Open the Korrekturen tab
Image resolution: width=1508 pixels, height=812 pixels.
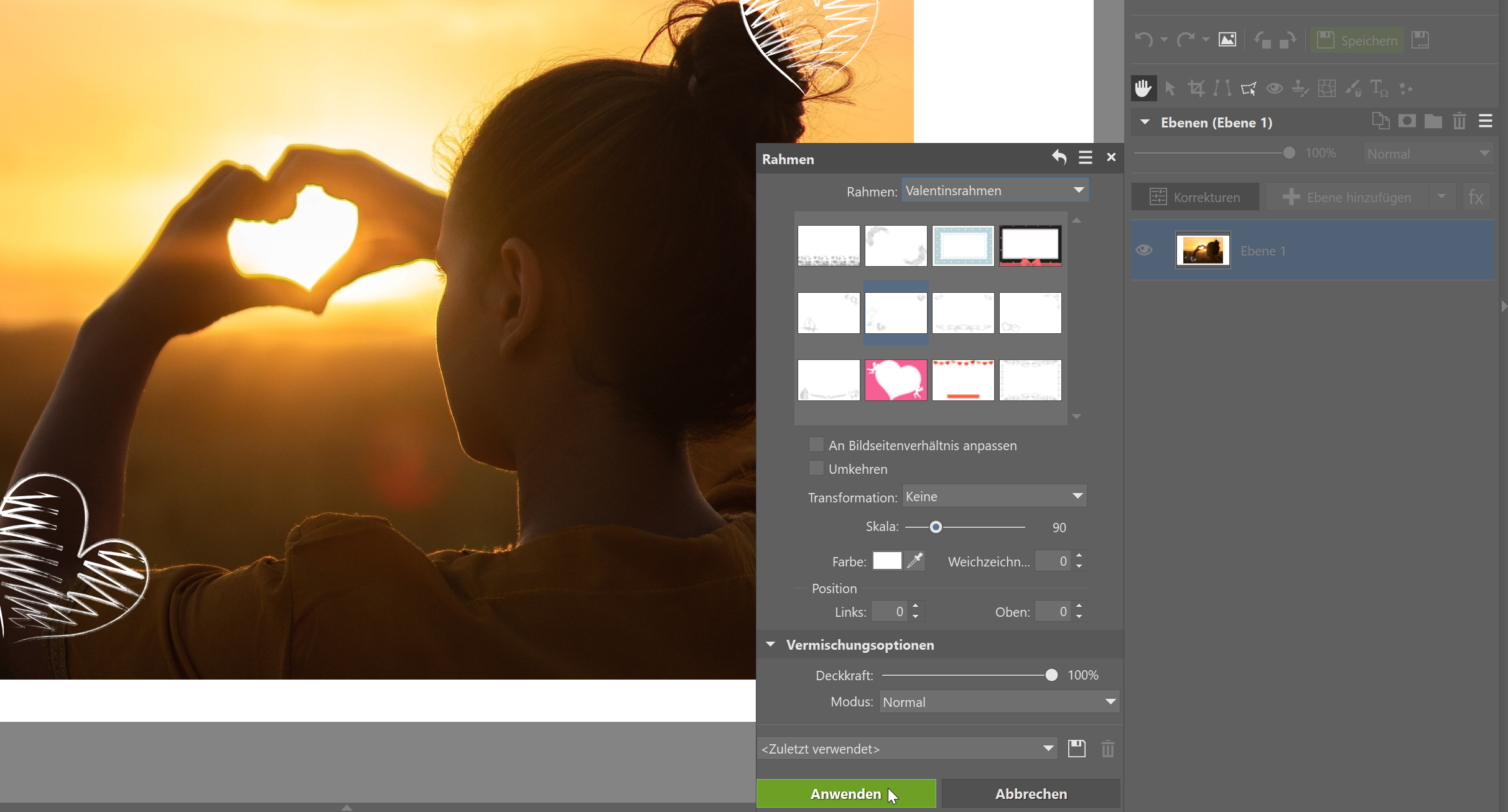1194,197
